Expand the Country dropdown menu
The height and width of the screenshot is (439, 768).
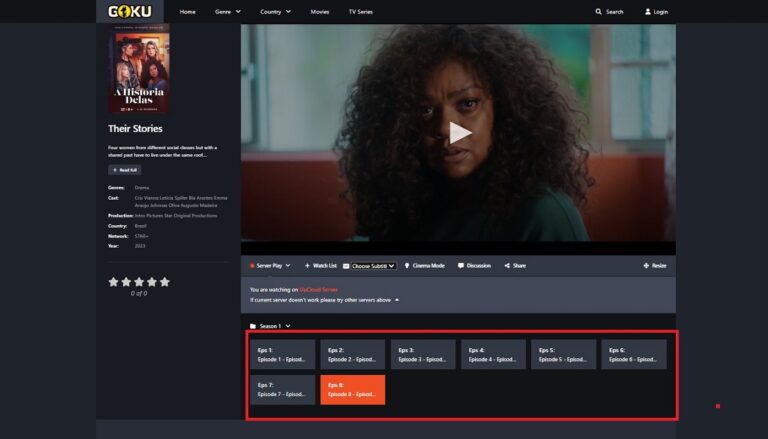(x=276, y=12)
